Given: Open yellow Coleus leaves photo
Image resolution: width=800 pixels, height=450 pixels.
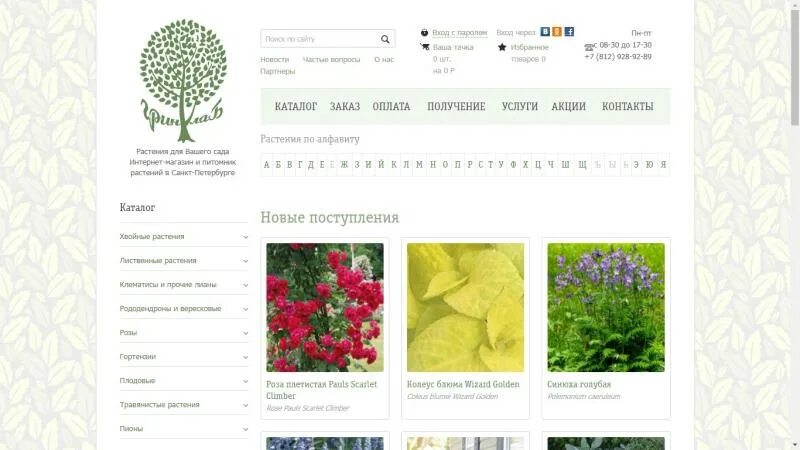Looking at the screenshot, I should tap(465, 307).
